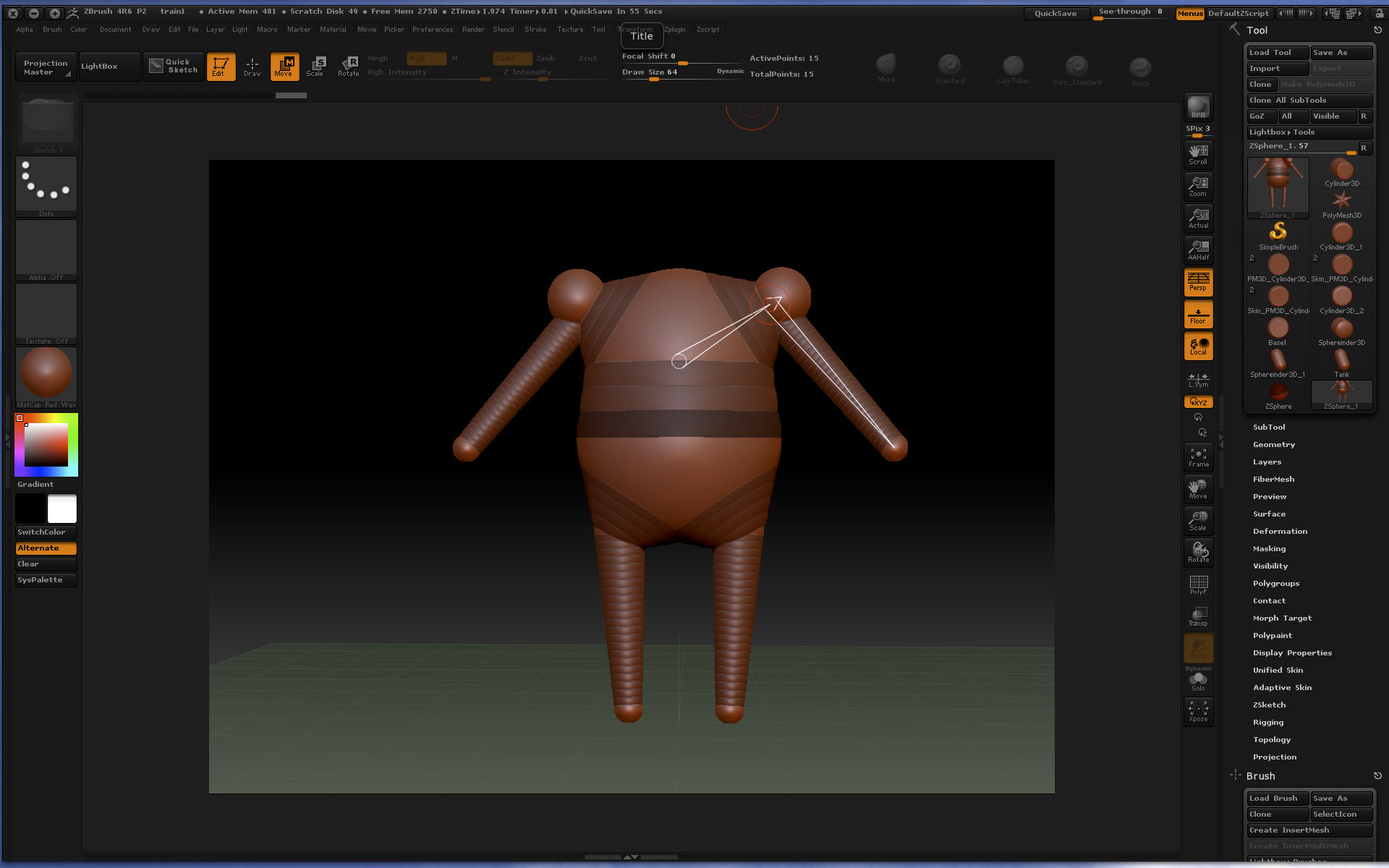Select the Base1 tool thumbnail
This screenshot has height=868, width=1389.
pos(1278,331)
